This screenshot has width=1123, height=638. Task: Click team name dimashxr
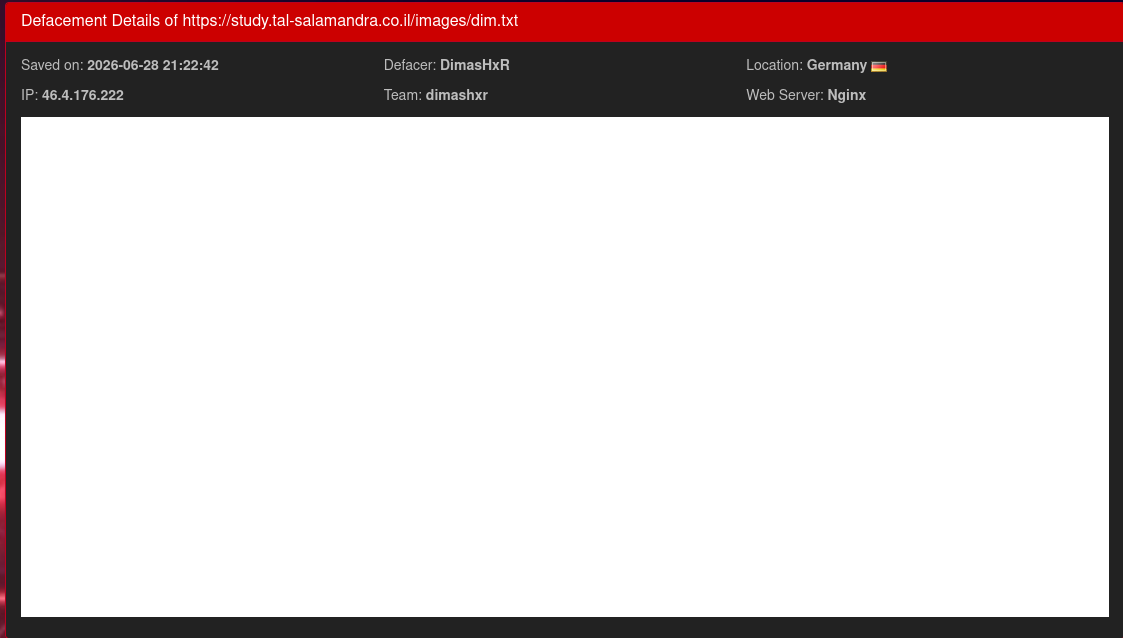(x=456, y=95)
